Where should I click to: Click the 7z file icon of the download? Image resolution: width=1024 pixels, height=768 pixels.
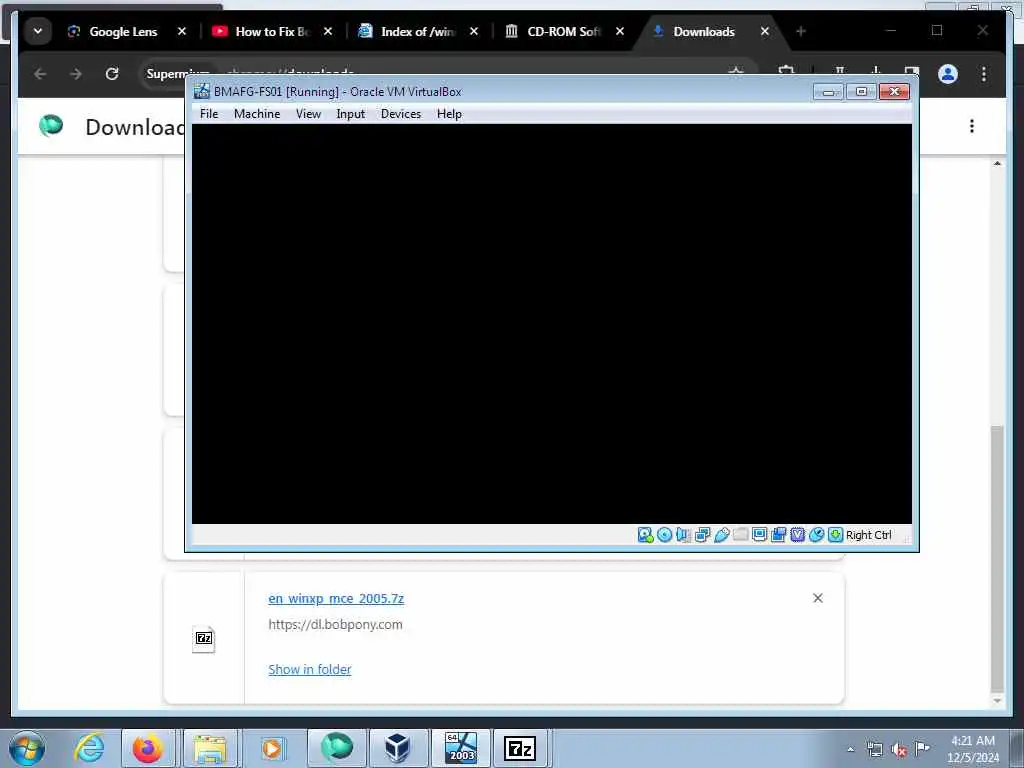pos(204,639)
